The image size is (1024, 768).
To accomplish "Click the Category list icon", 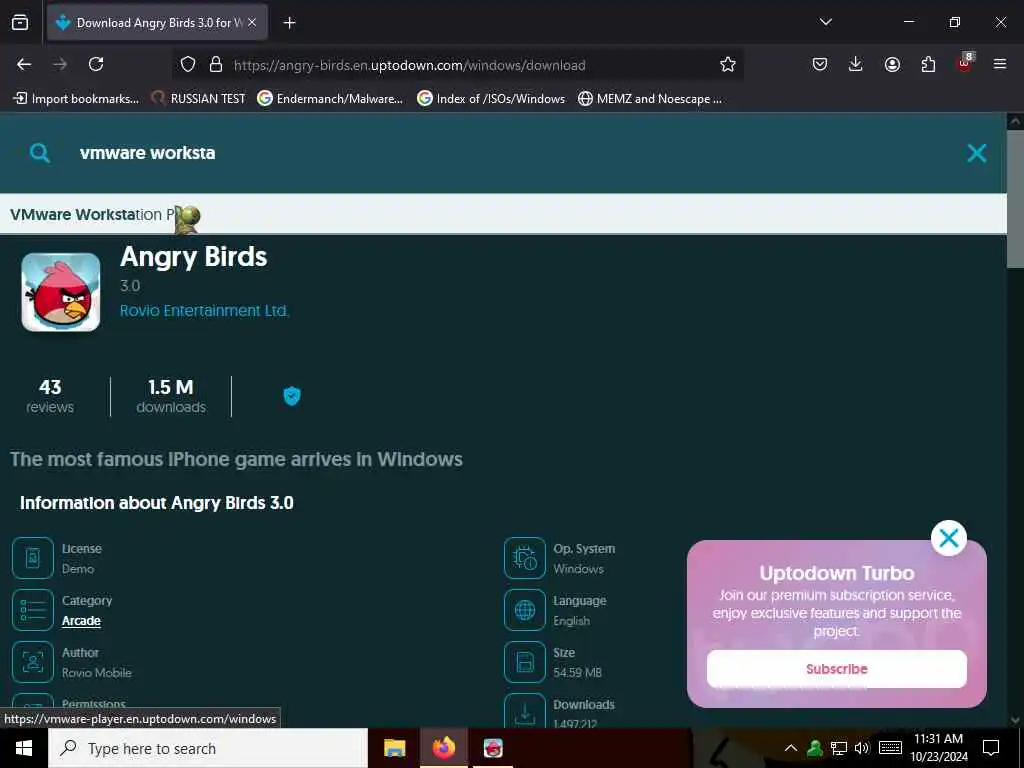I will click(33, 610).
